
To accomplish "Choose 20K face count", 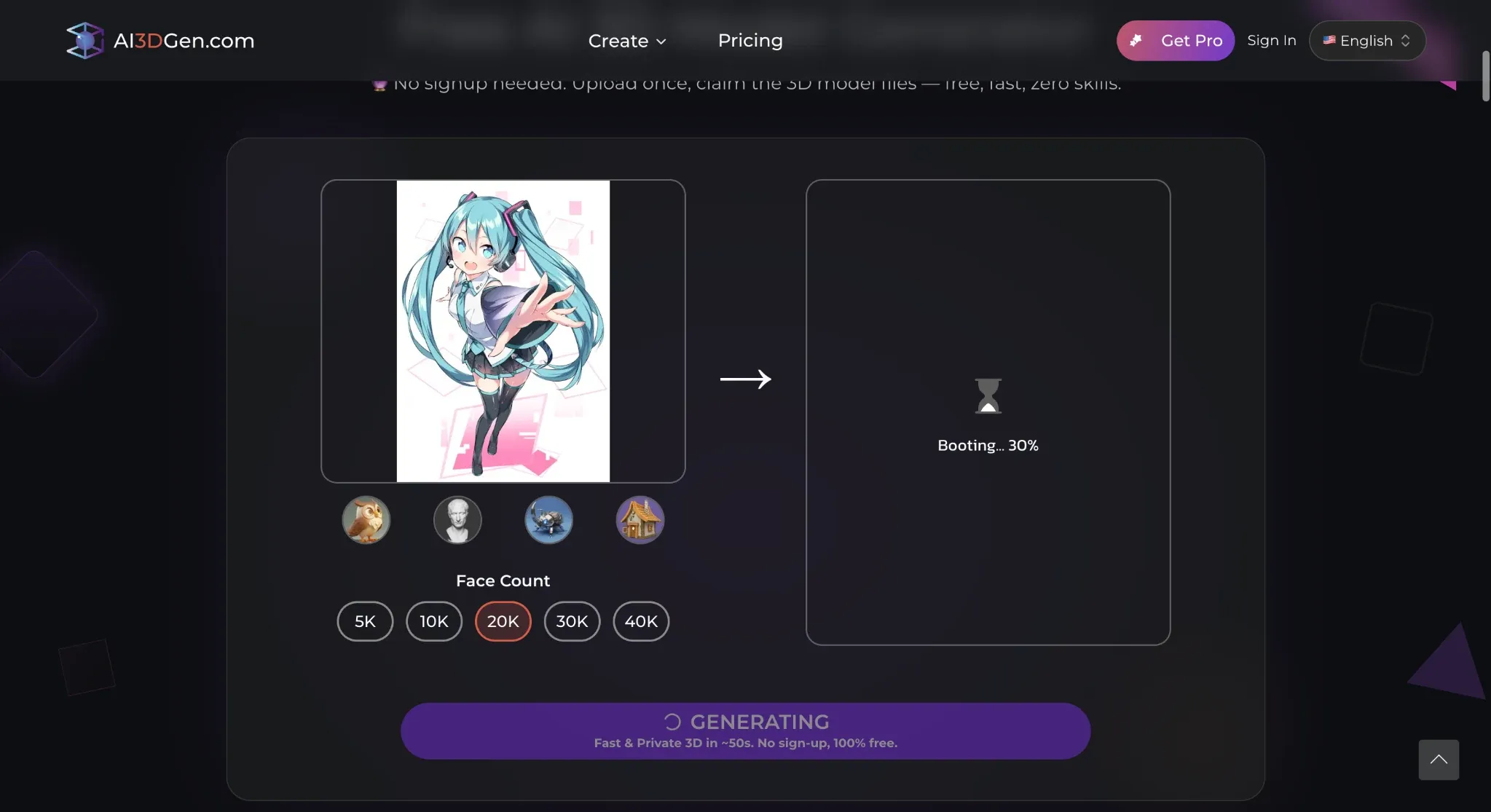I will pyautogui.click(x=503, y=621).
